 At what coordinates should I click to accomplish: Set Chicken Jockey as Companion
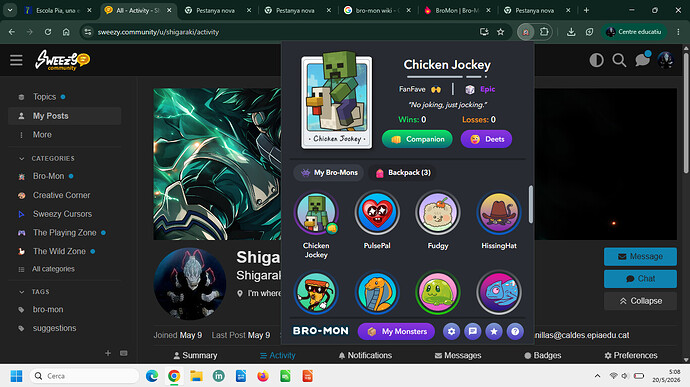click(417, 139)
